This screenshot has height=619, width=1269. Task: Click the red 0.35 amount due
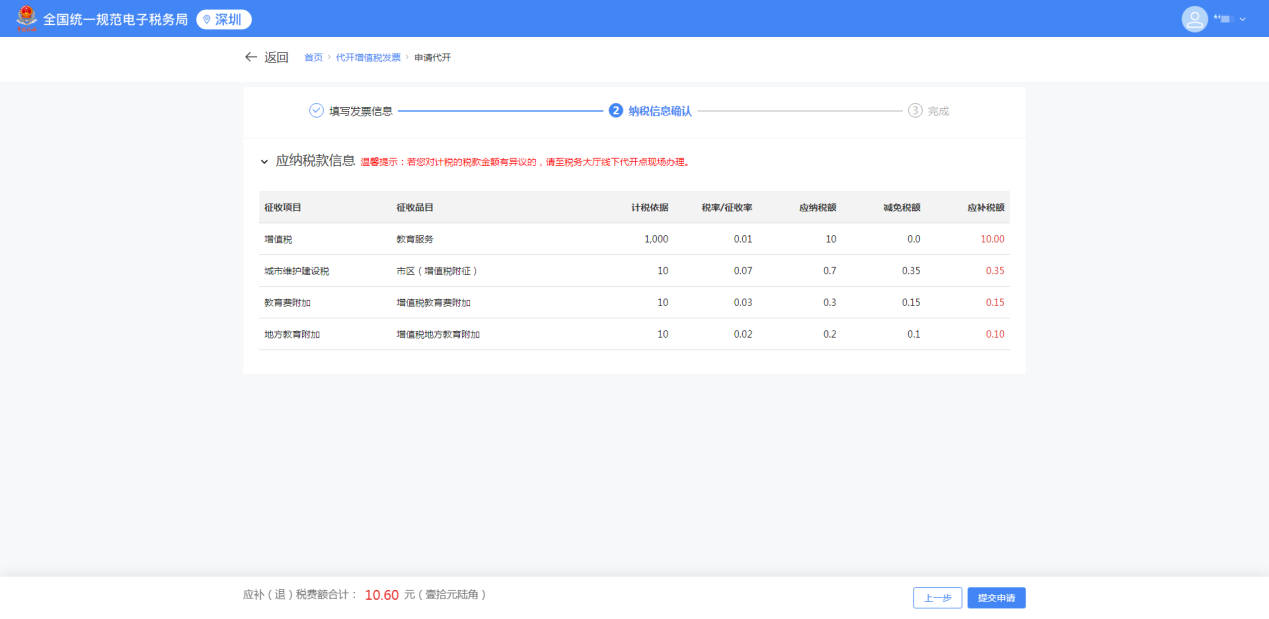pos(995,271)
